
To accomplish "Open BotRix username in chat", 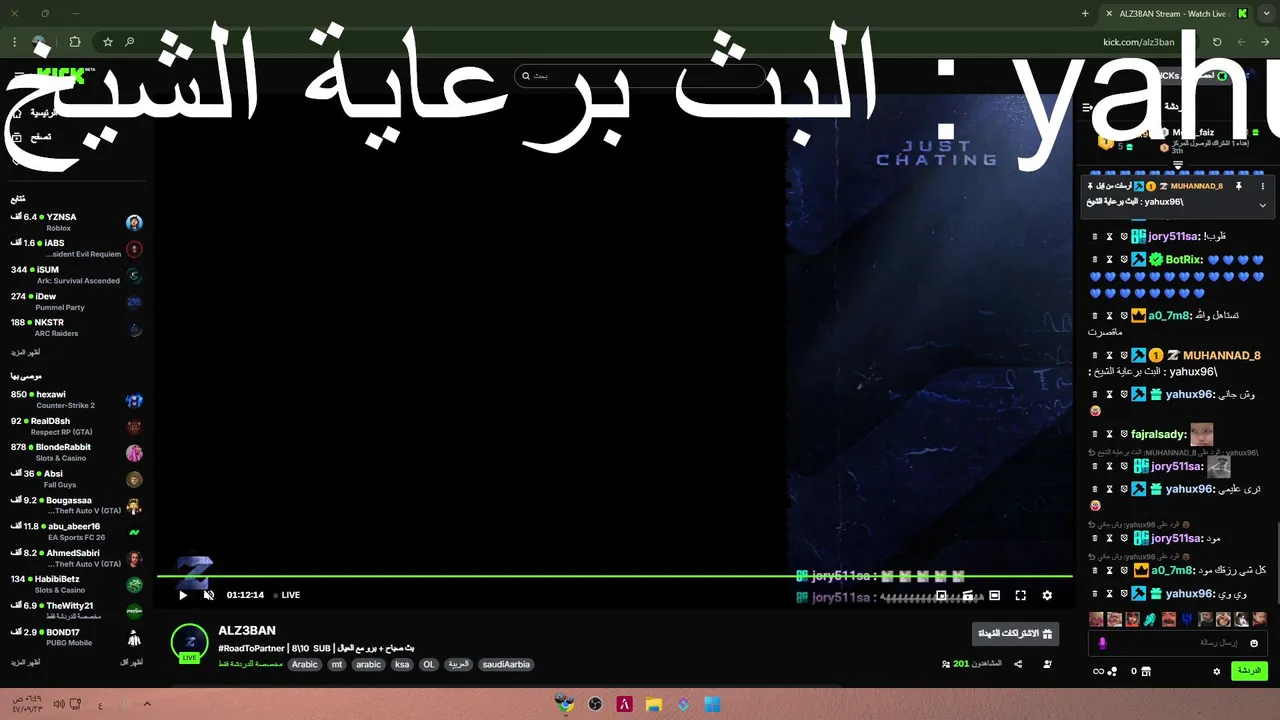I will [1184, 260].
